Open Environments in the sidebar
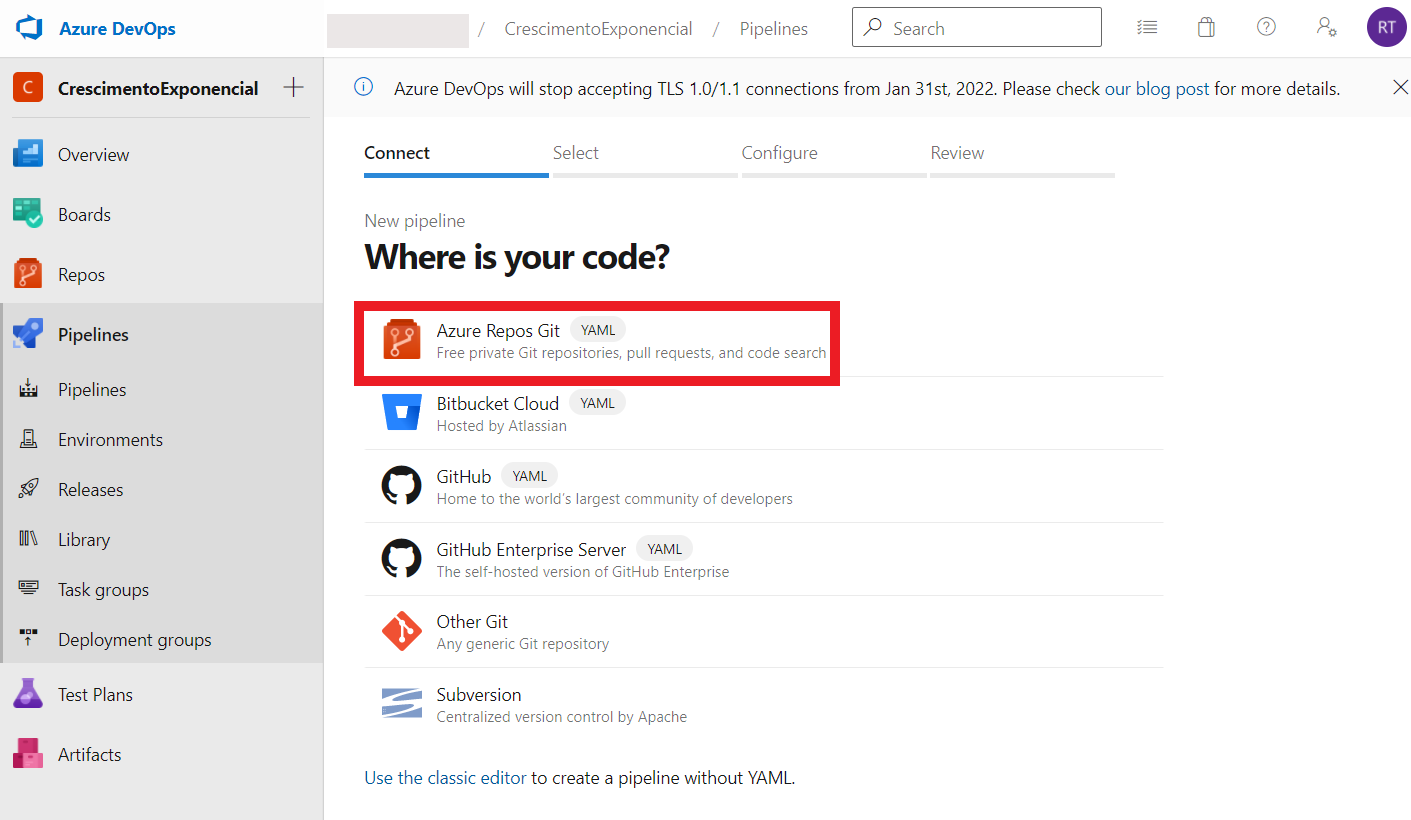1411x820 pixels. 162,439
